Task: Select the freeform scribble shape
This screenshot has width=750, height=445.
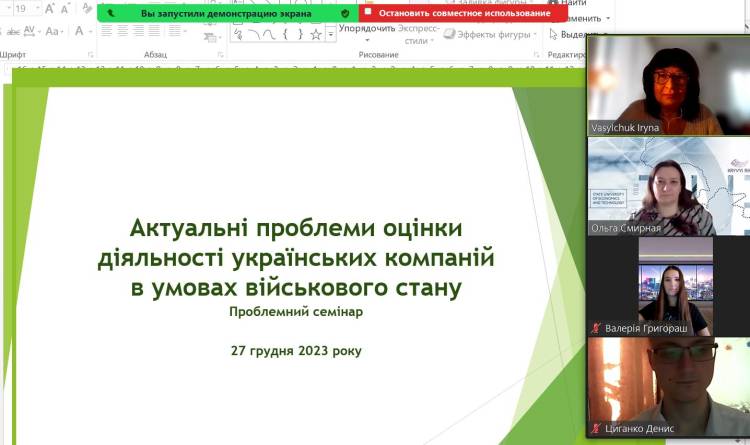Action: [x=238, y=34]
